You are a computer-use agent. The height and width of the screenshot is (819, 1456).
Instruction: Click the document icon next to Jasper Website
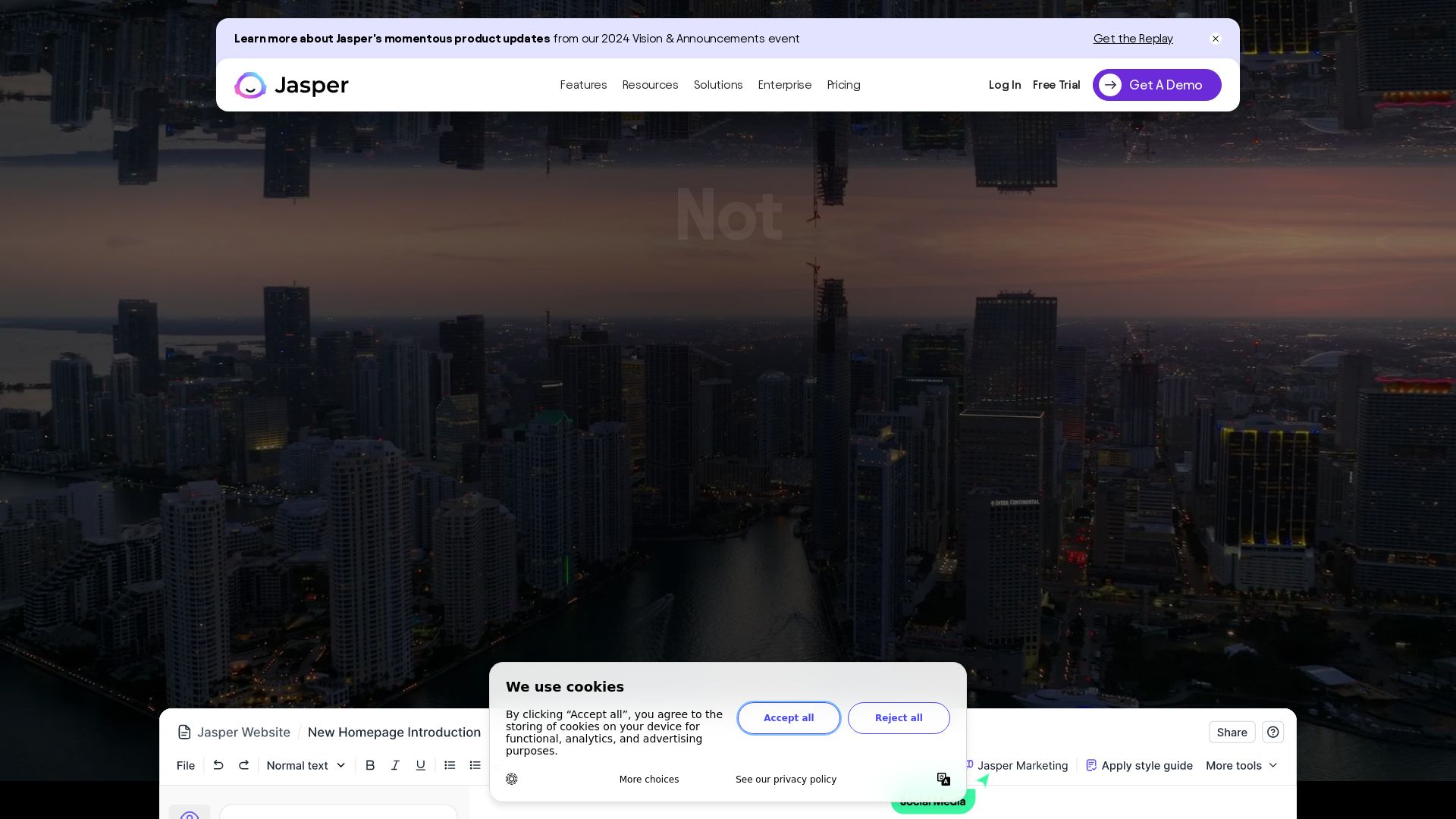coord(184,732)
